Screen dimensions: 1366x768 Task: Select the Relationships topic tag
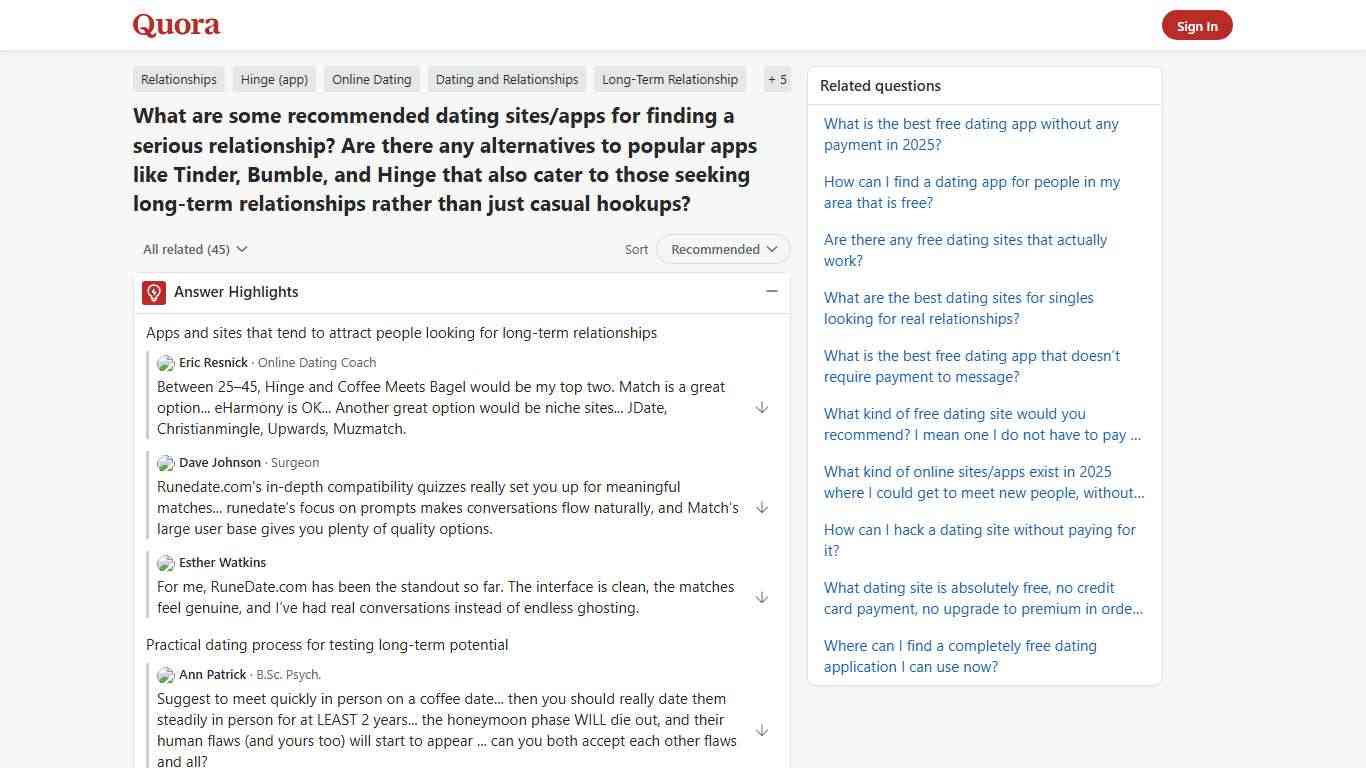[178, 79]
